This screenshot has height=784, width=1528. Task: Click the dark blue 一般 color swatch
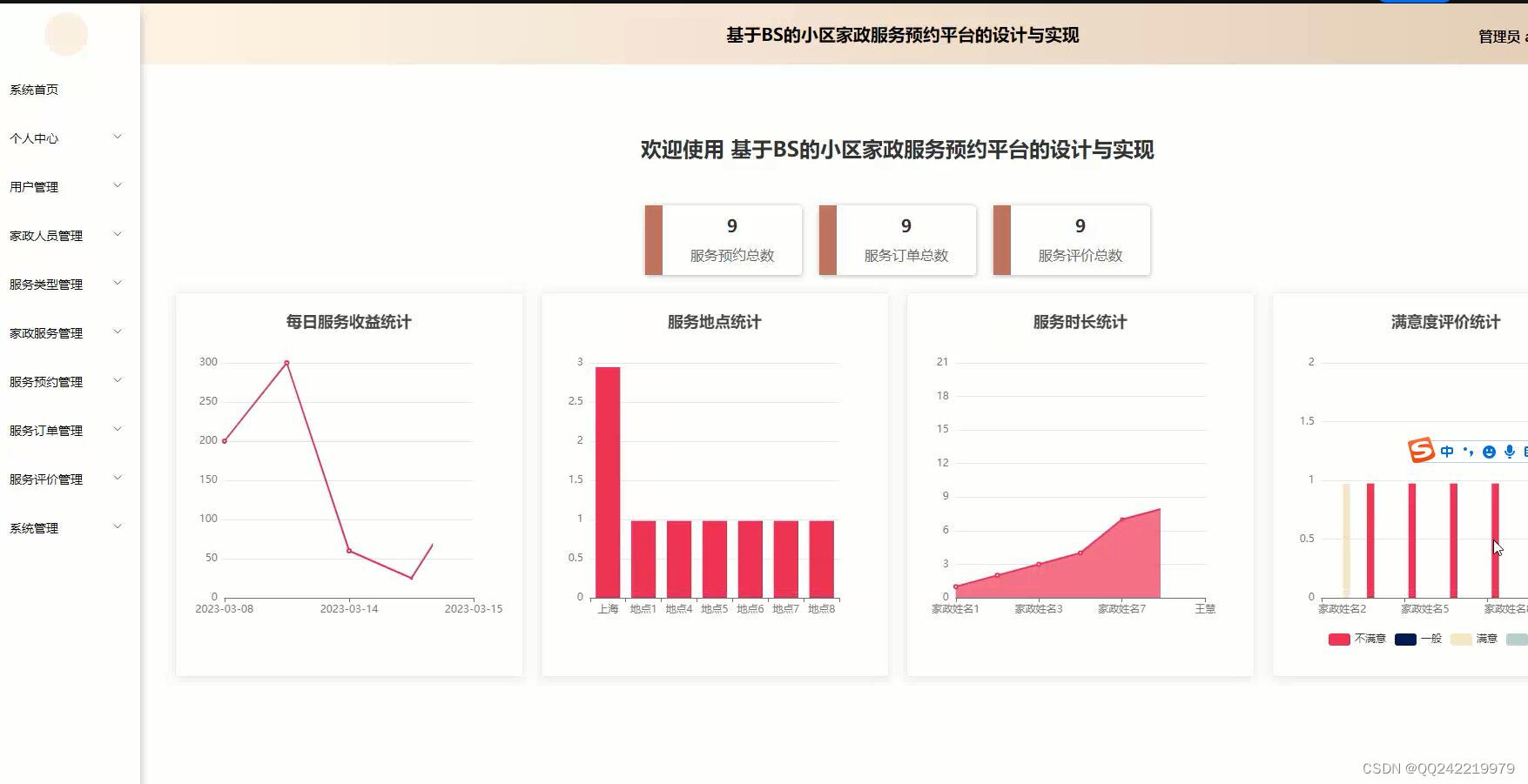[1404, 639]
